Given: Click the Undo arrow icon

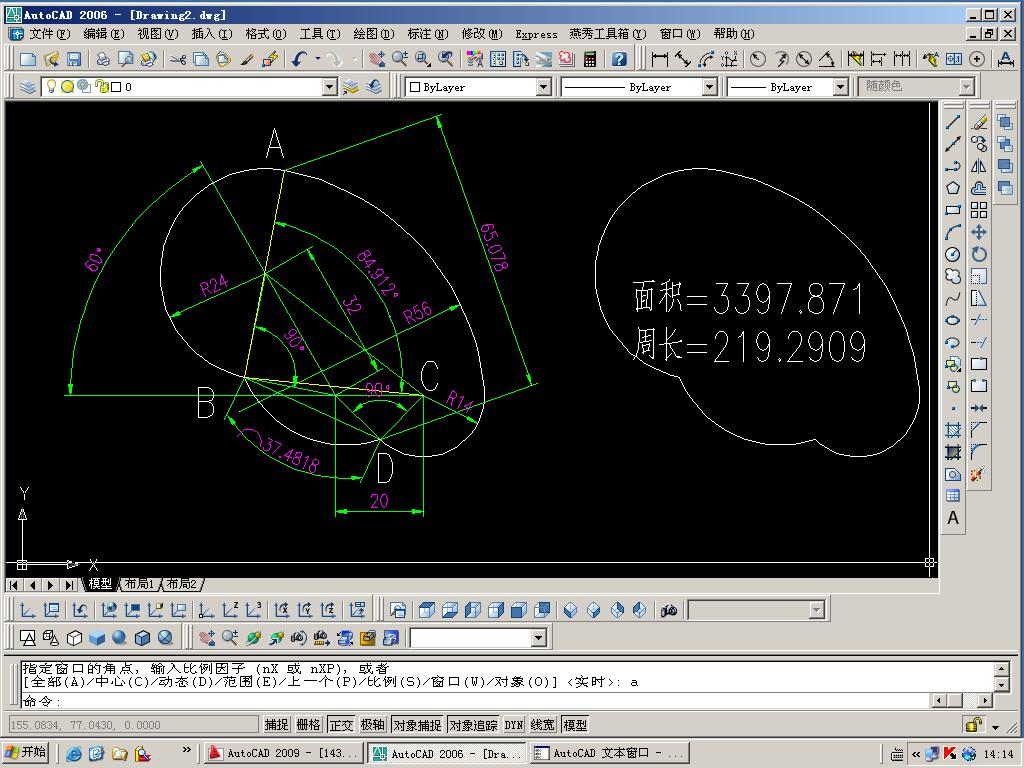Looking at the screenshot, I should pyautogui.click(x=299, y=59).
